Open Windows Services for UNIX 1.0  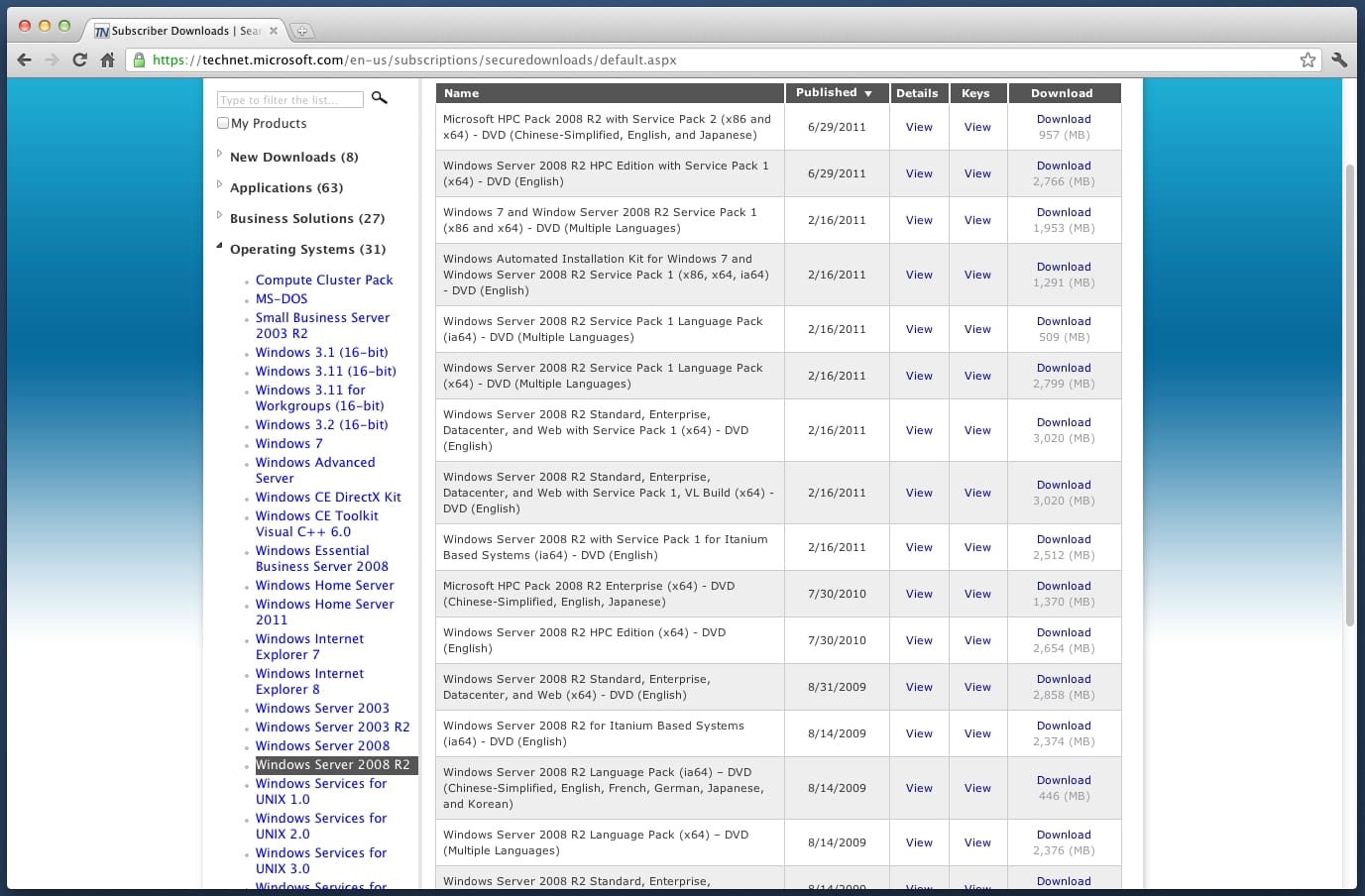[320, 791]
